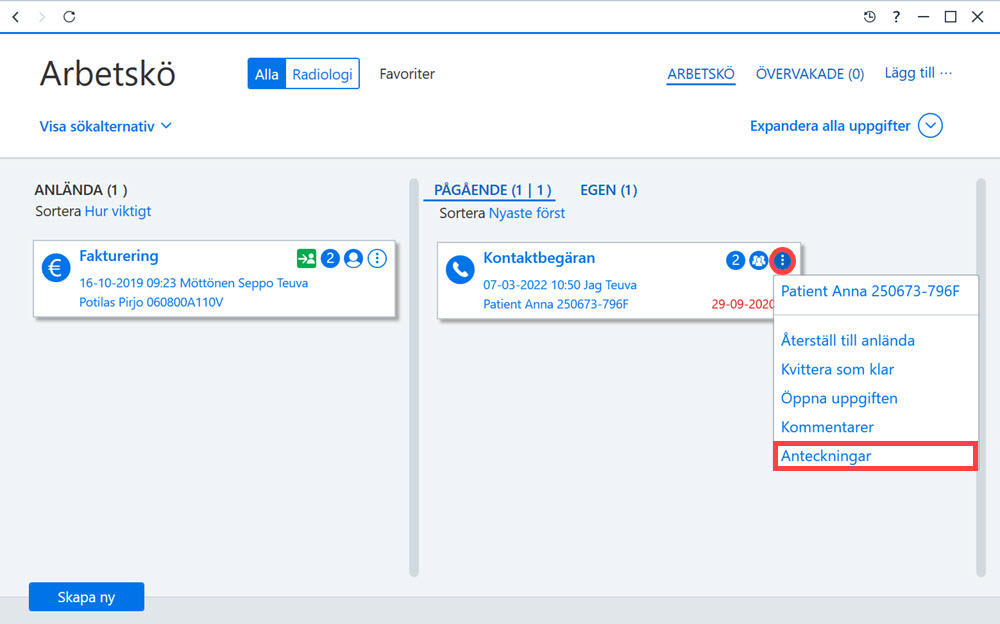Select the Alla filter

coord(267,74)
